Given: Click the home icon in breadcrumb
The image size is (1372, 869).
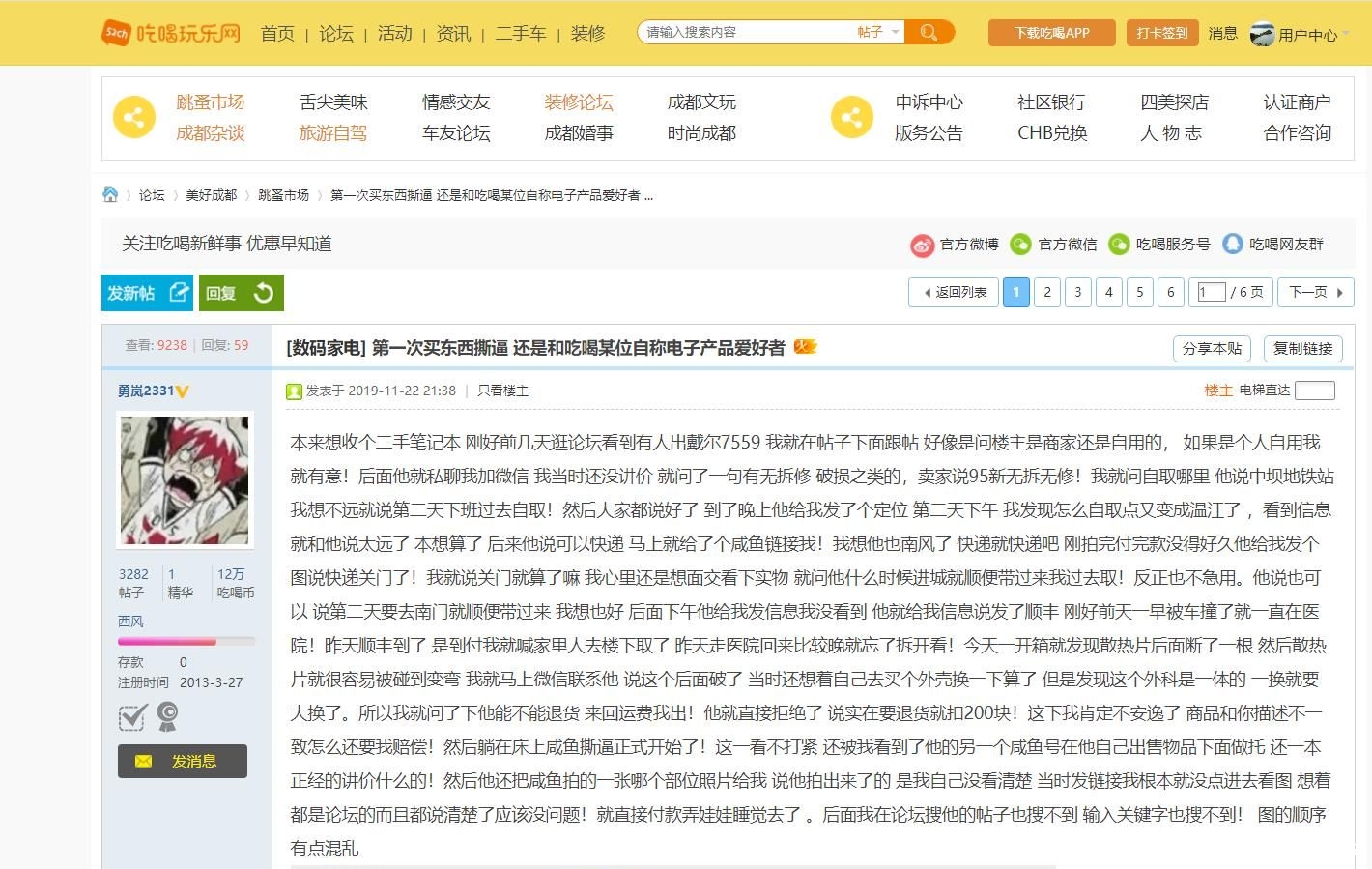Looking at the screenshot, I should pos(110,194).
